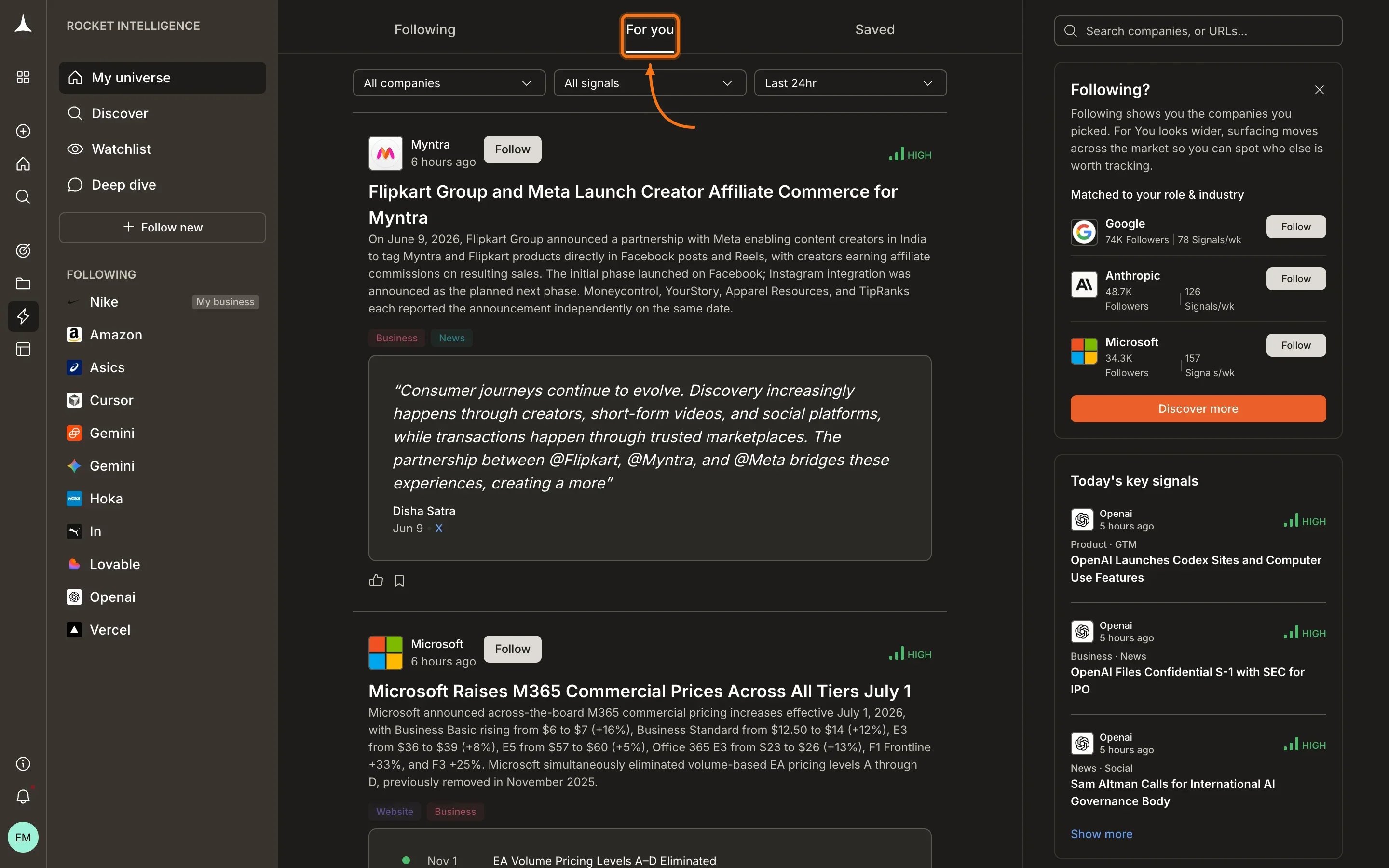
Task: Like the Myntra post with thumbs-up
Action: [376, 581]
